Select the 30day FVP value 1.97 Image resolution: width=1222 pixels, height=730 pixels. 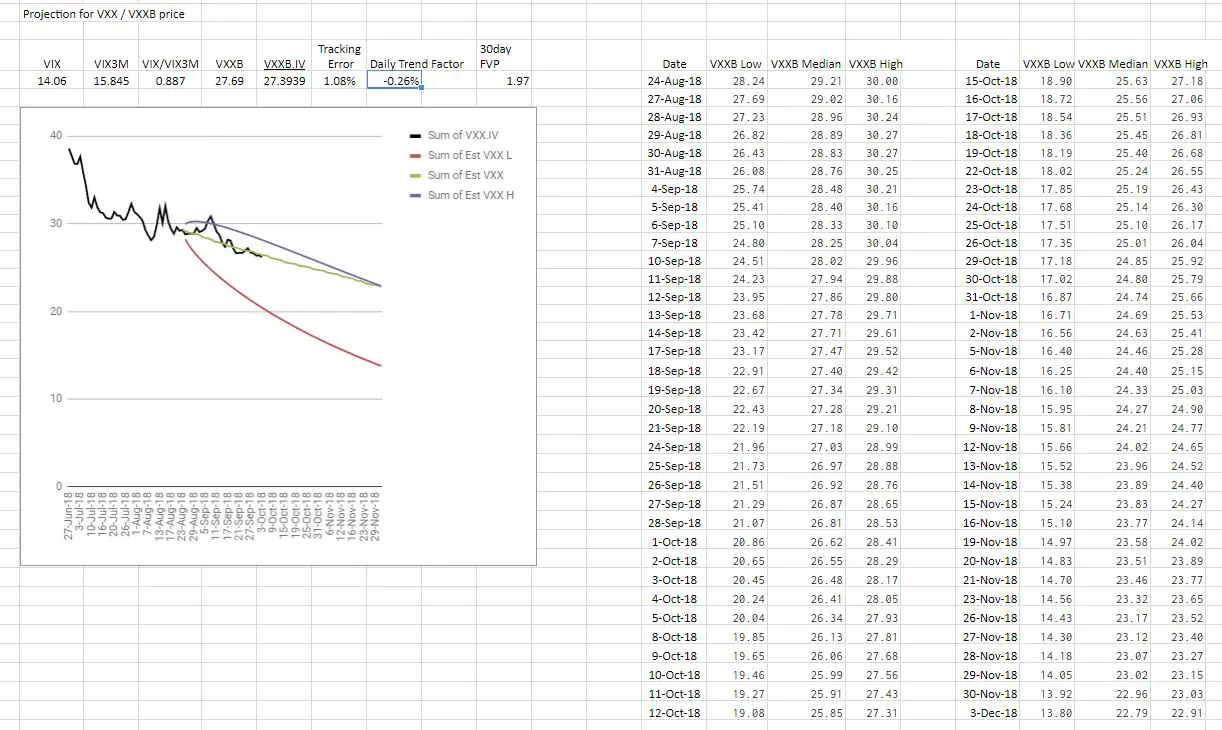coord(518,81)
